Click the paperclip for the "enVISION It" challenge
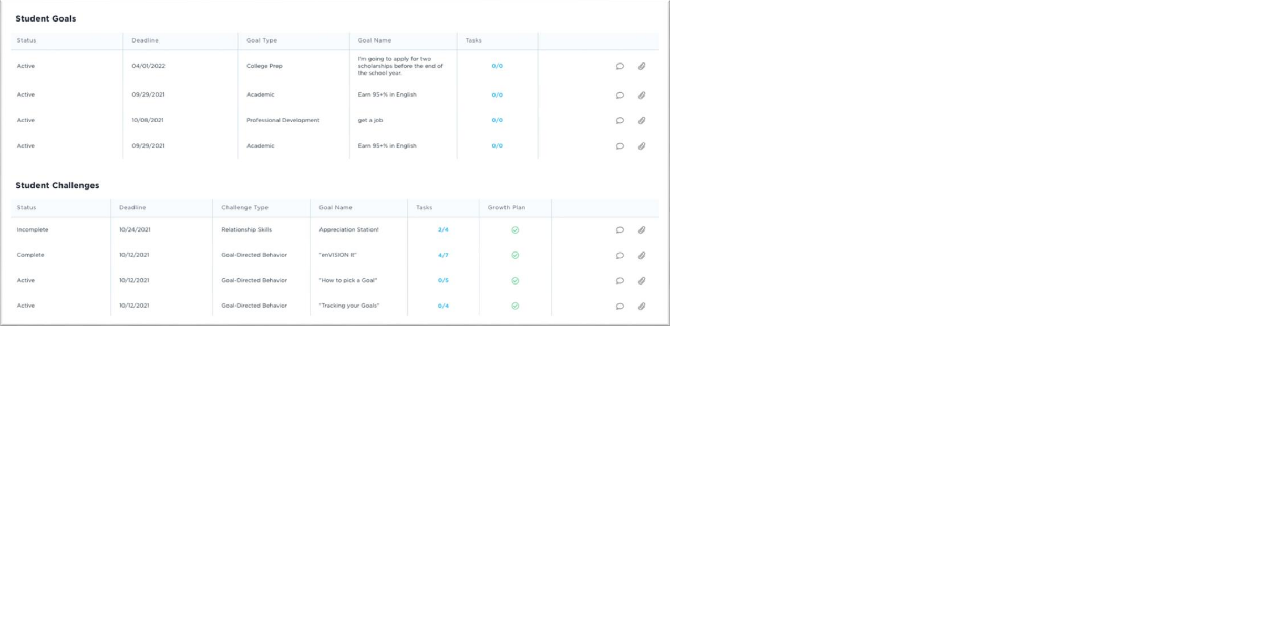1275x621 pixels. (642, 255)
